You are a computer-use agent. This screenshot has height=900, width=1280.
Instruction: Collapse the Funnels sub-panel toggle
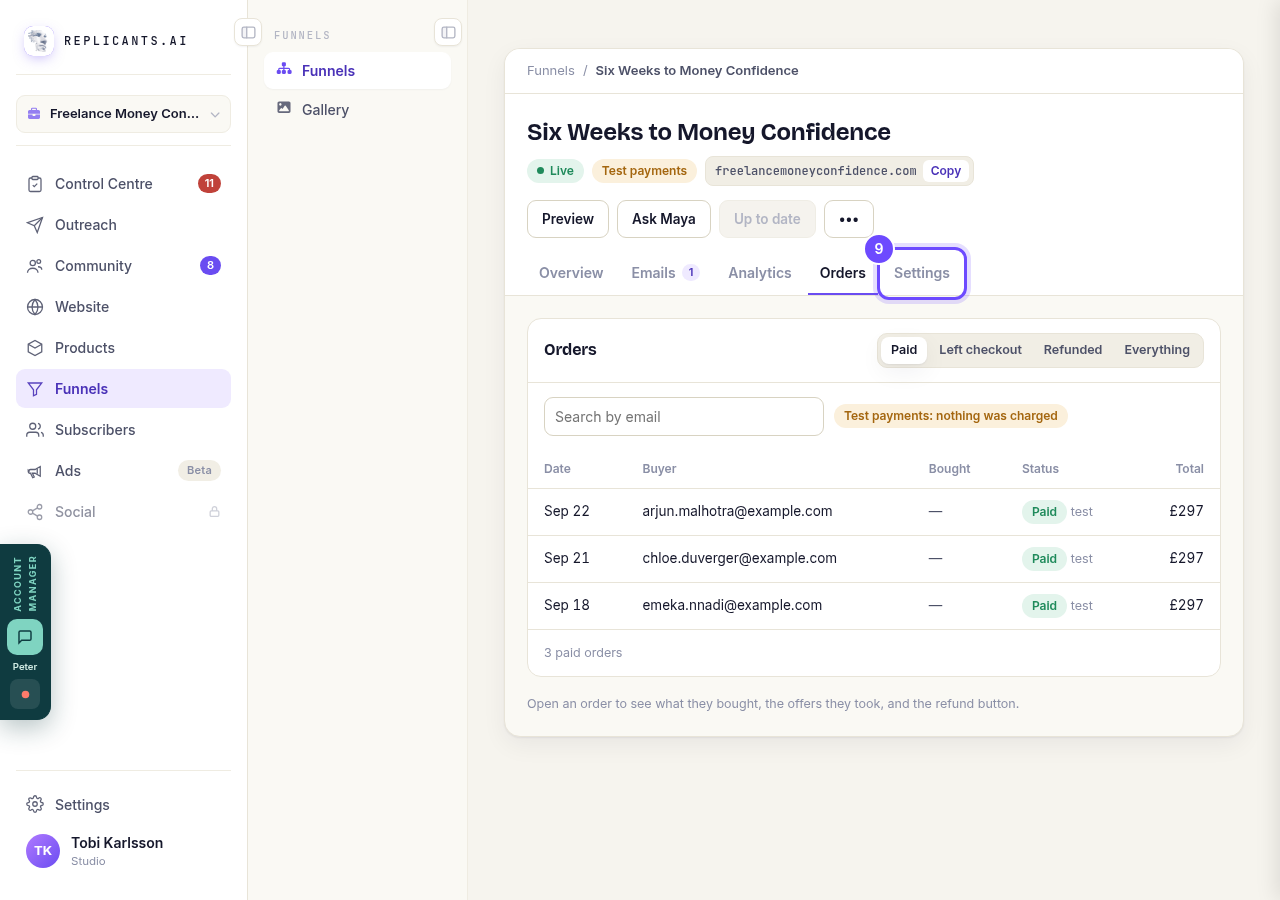[x=448, y=32]
